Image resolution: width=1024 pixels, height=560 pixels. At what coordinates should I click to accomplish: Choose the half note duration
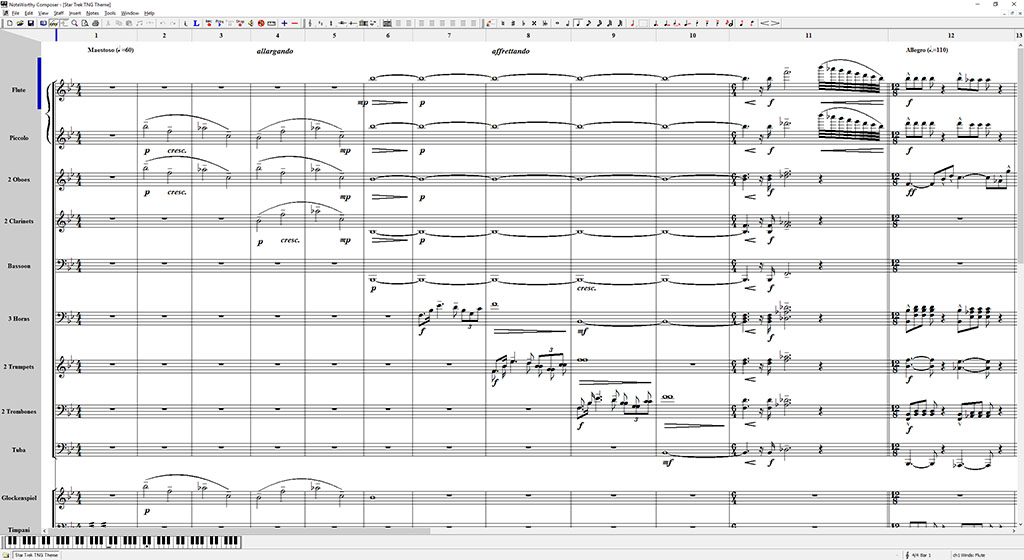(x=568, y=23)
